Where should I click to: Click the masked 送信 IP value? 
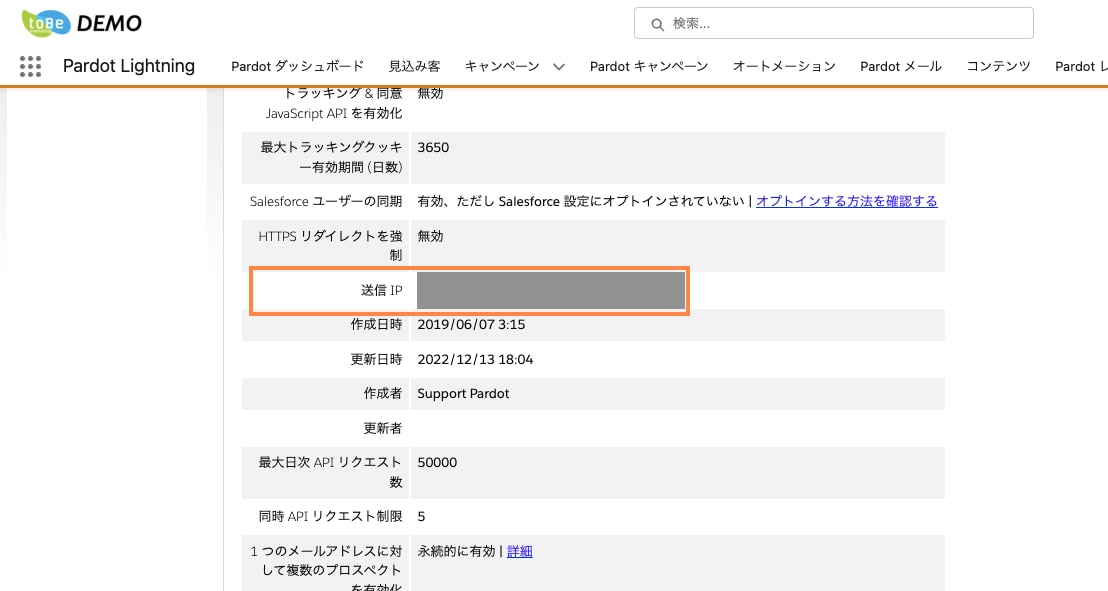tap(550, 291)
